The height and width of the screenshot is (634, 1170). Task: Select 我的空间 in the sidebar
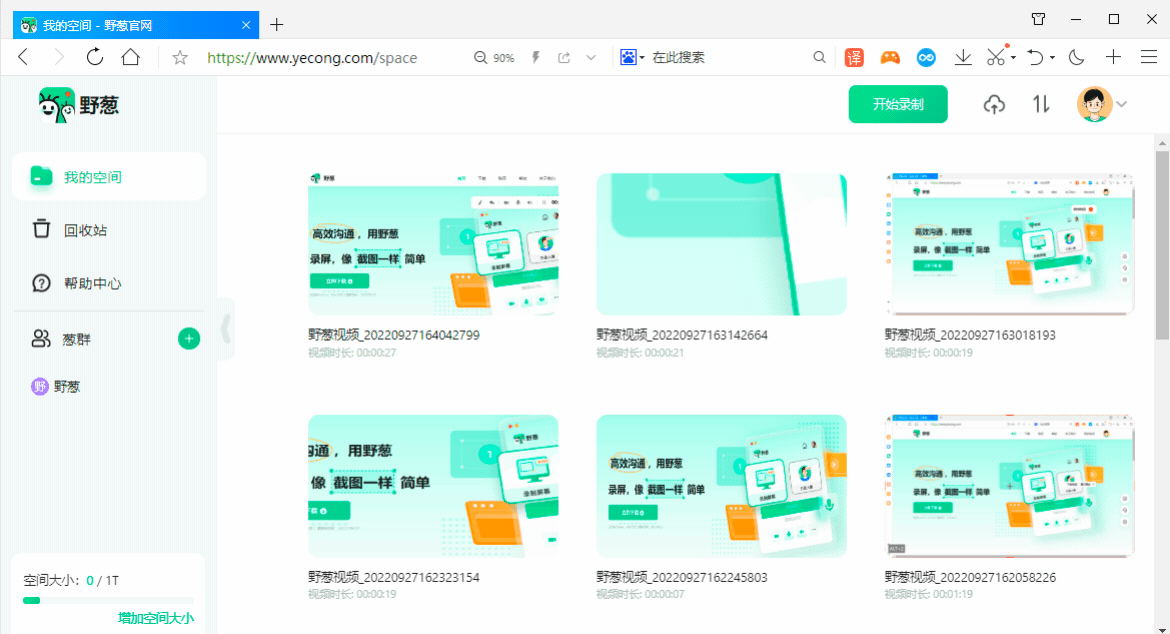pyautogui.click(x=109, y=177)
